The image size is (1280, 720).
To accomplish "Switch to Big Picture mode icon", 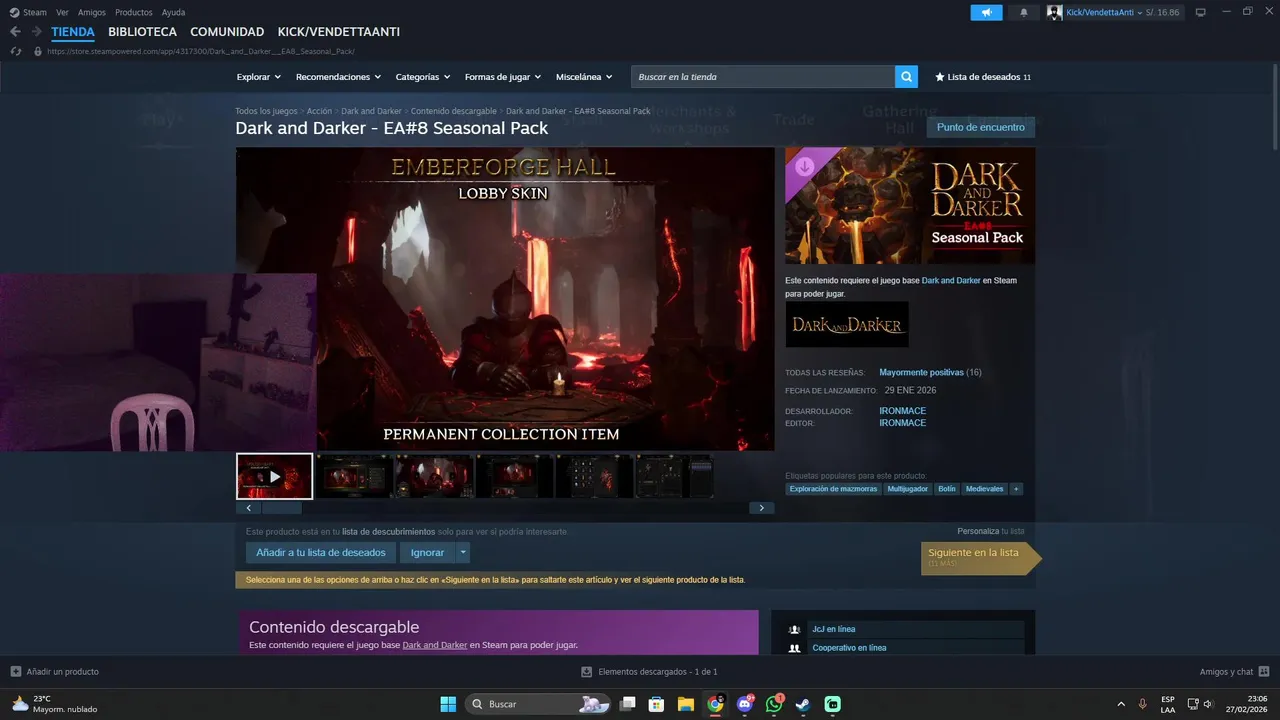I will (x=1200, y=12).
